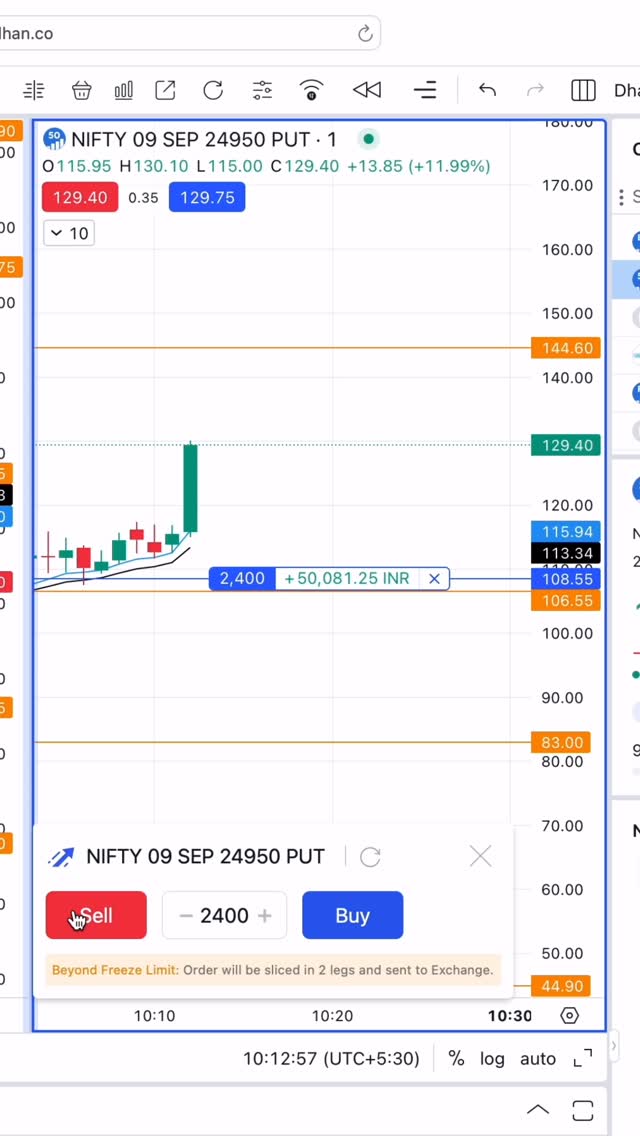Open the chart layout selector icon

click(583, 91)
